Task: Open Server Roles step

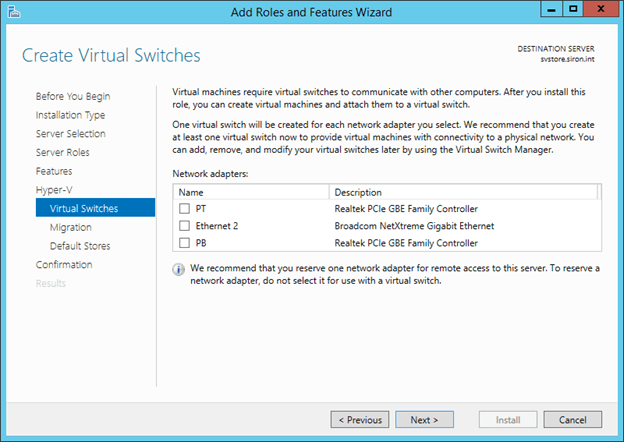Action: [62, 152]
